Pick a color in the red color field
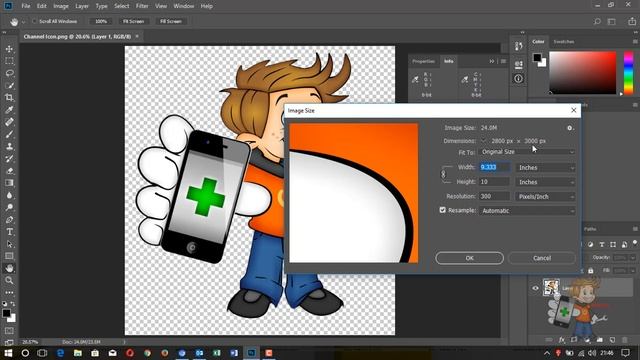This screenshot has height=360, width=640. [x=583, y=73]
